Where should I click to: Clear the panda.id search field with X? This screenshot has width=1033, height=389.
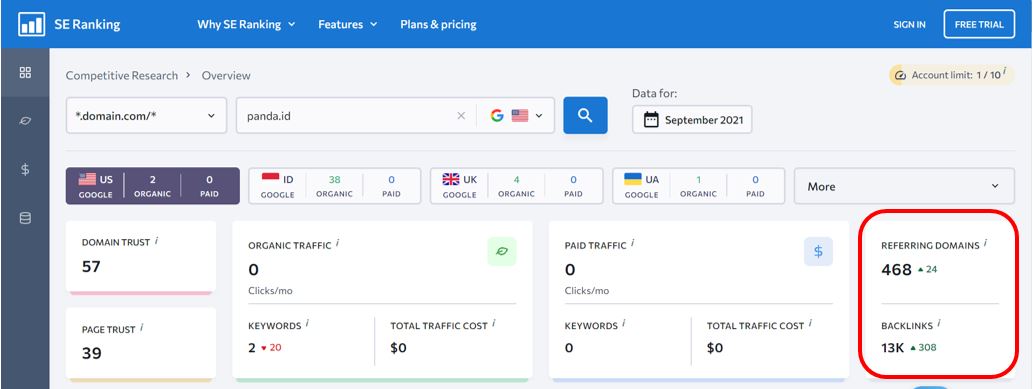coord(461,116)
